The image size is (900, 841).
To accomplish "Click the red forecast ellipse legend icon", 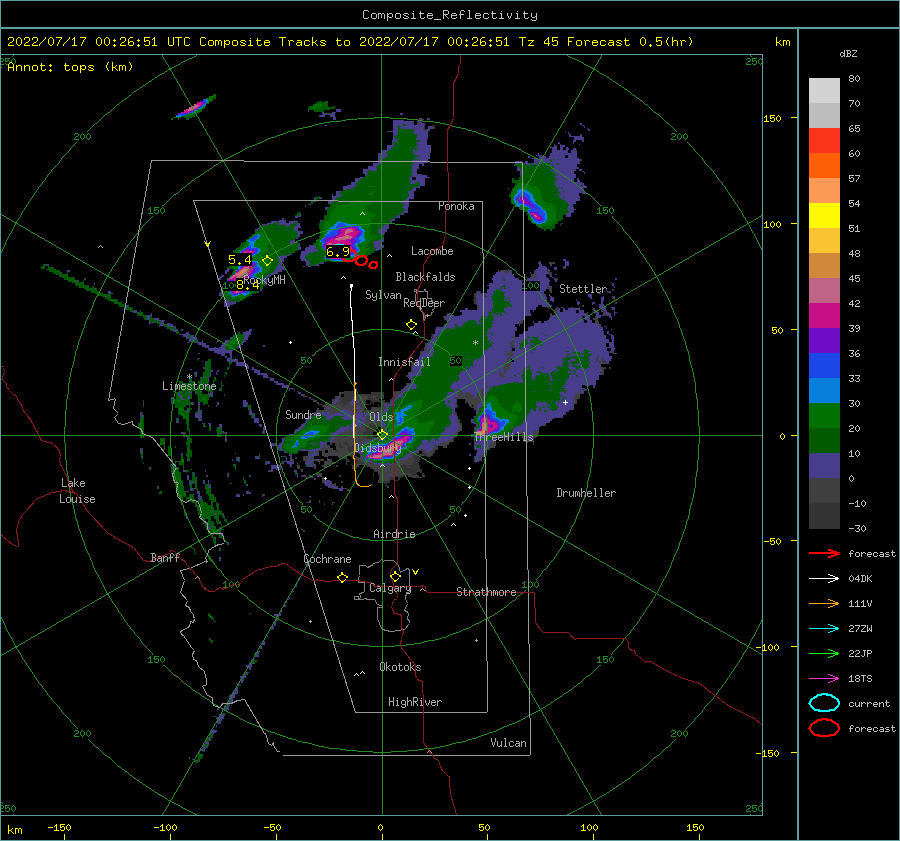I will pos(824,728).
